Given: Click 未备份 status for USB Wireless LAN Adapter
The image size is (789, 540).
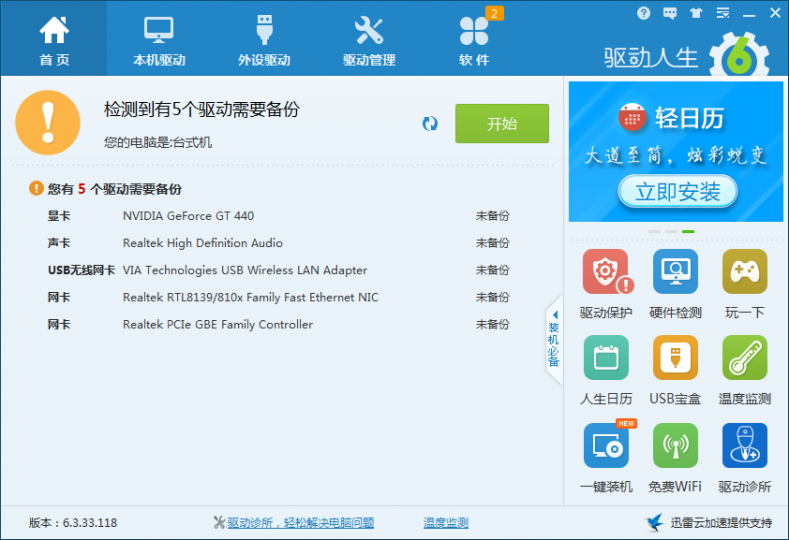Looking at the screenshot, I should [x=493, y=270].
